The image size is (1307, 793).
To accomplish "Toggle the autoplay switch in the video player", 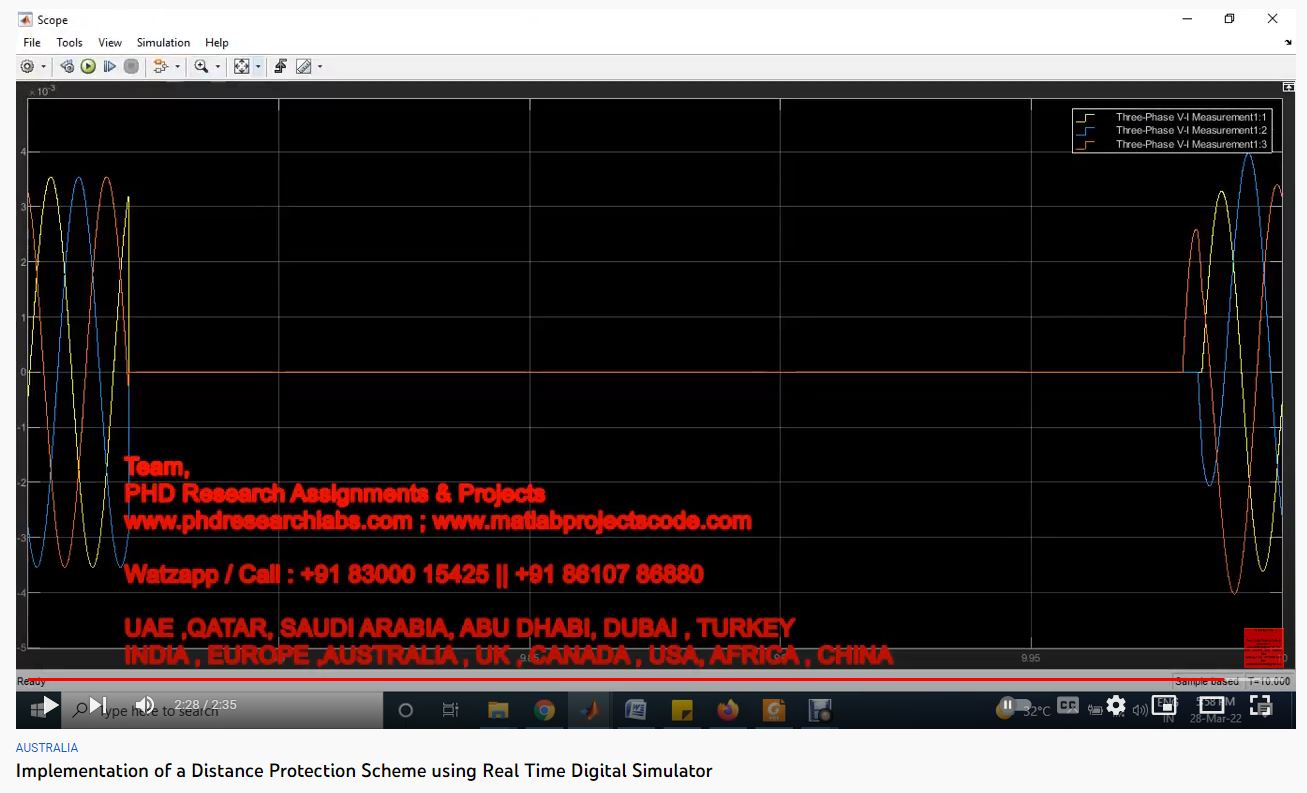I will point(1013,706).
